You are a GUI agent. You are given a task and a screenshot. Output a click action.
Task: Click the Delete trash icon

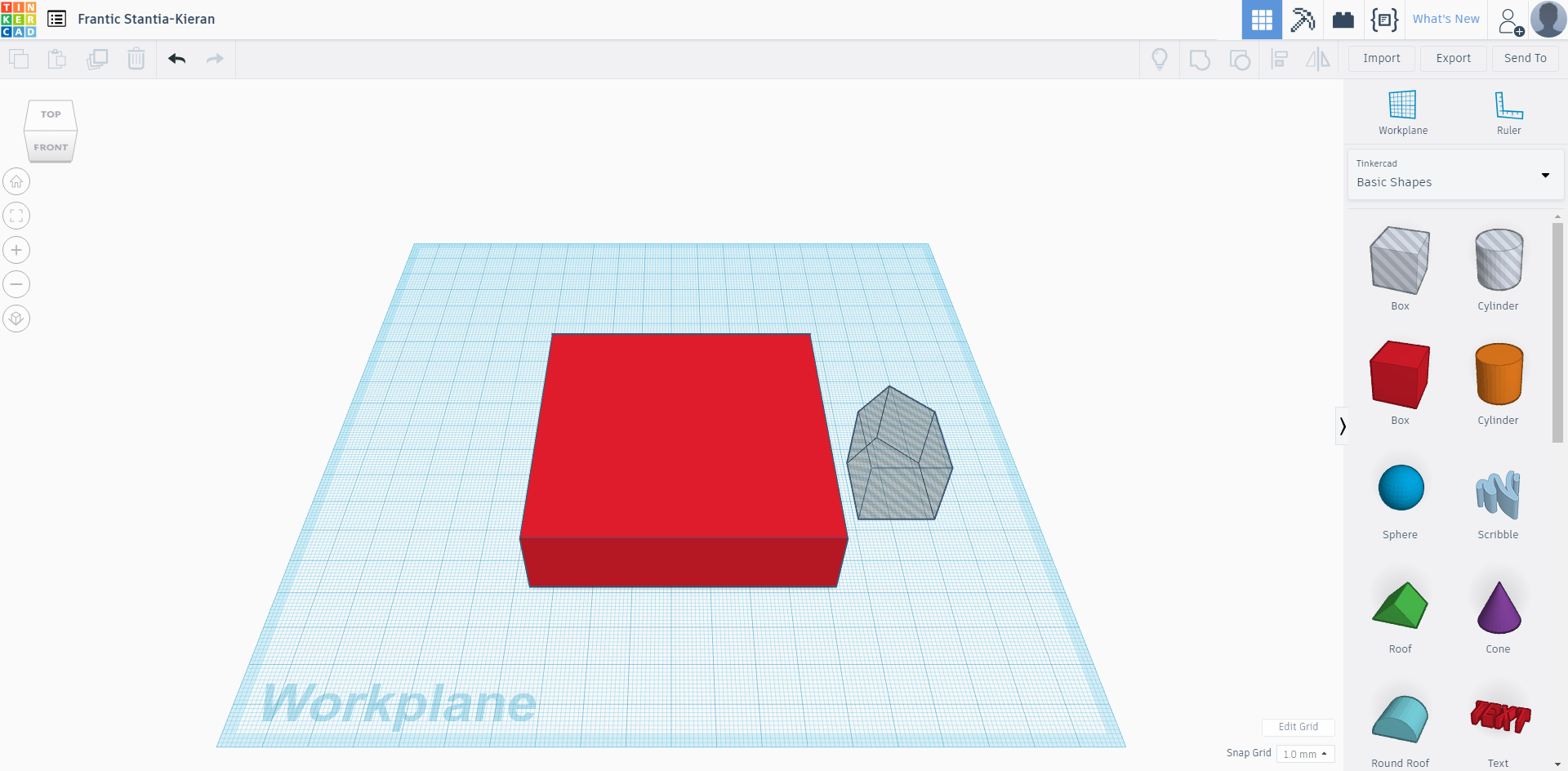pos(136,59)
